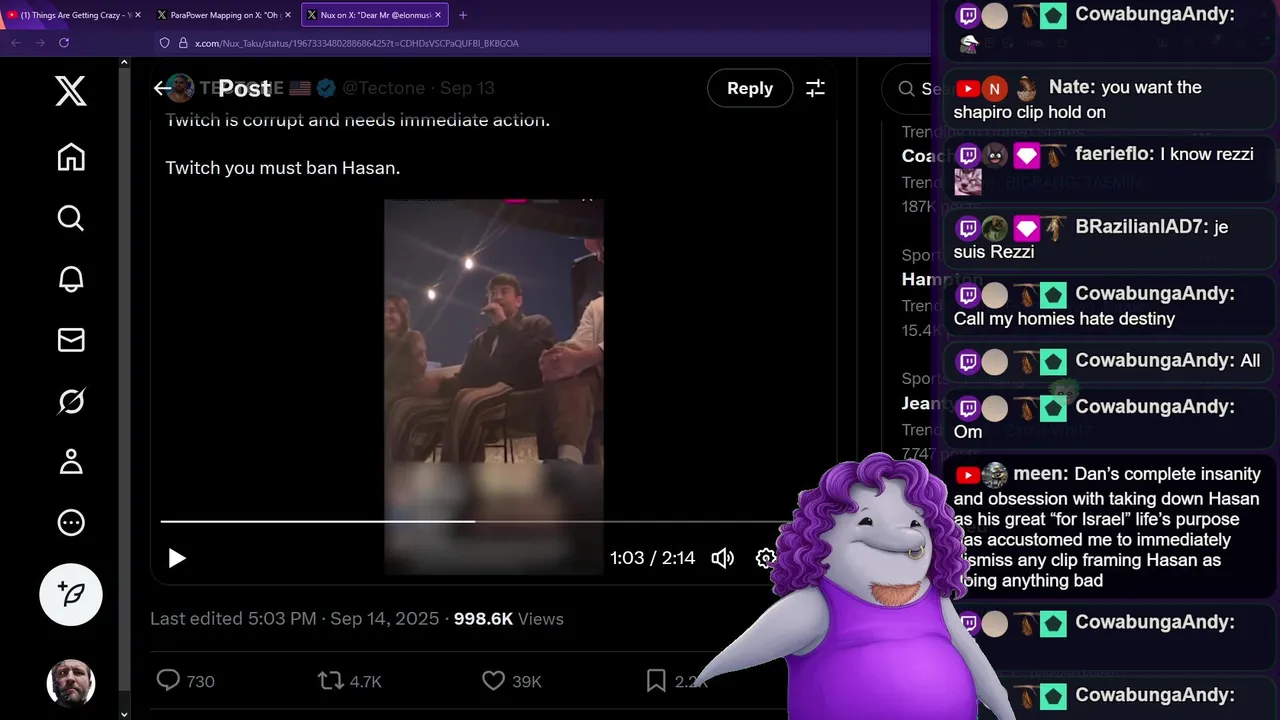Click the tracking protection shield icon
This screenshot has width=1280, height=720.
[165, 43]
